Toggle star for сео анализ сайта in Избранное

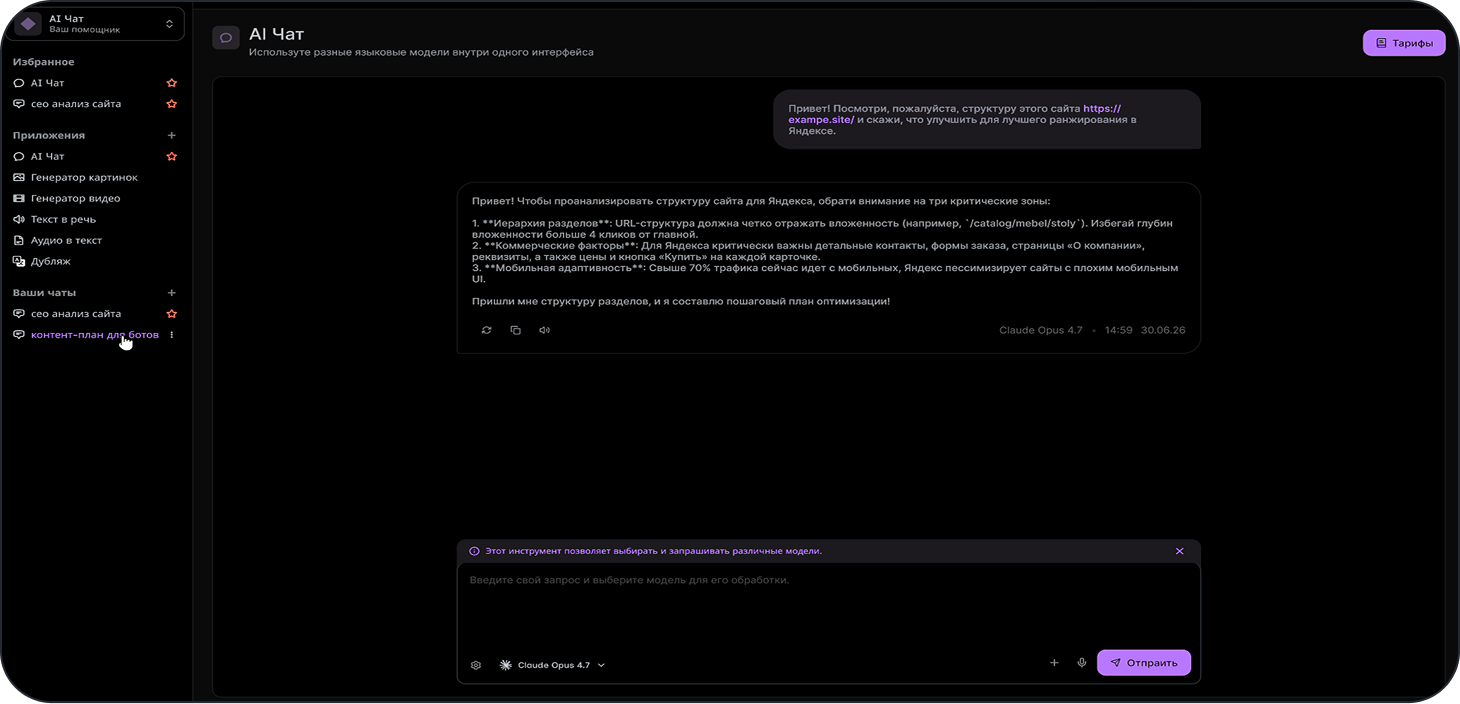(172, 104)
